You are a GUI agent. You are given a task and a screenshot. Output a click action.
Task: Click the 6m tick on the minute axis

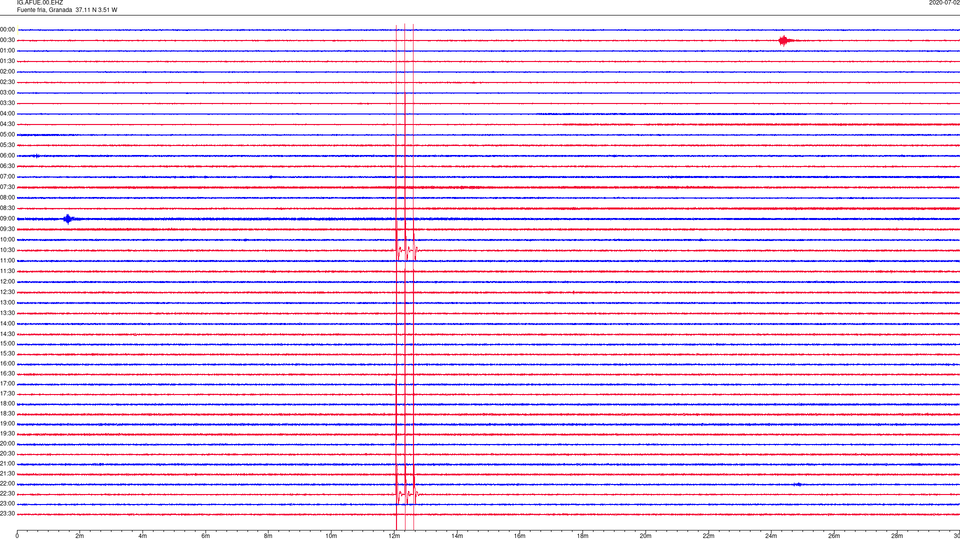click(x=206, y=536)
